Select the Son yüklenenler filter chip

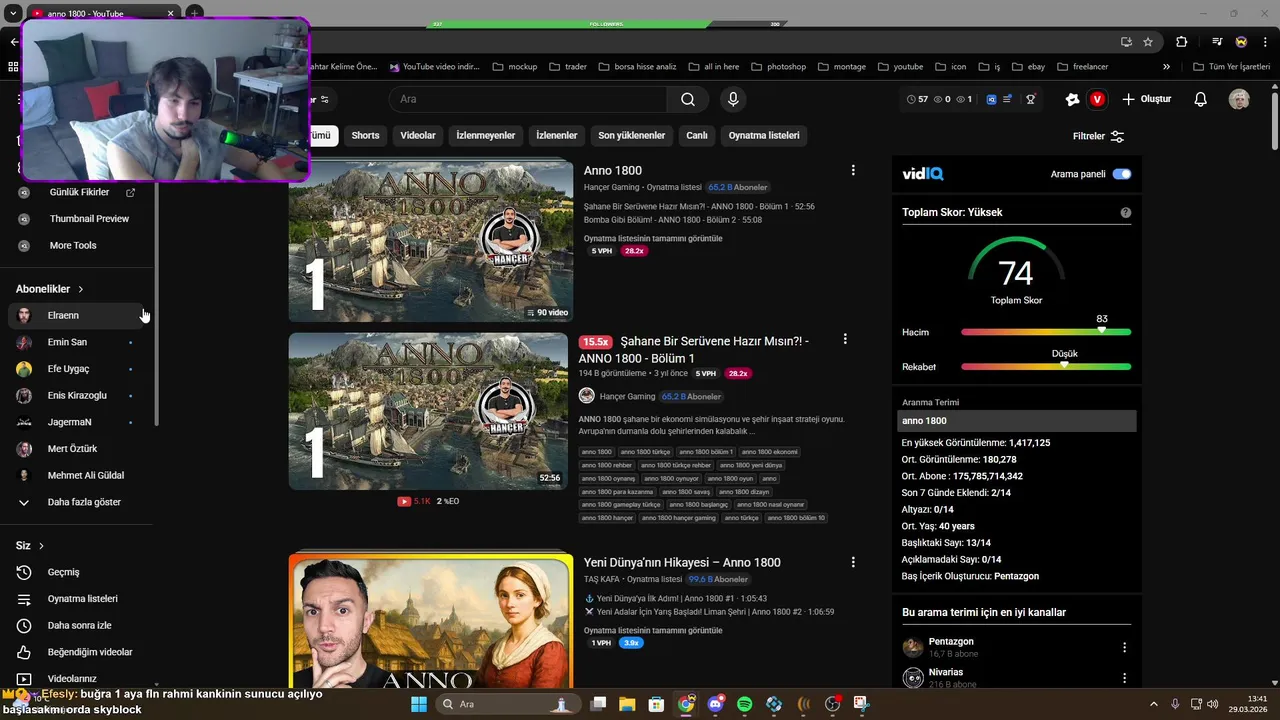tap(632, 136)
